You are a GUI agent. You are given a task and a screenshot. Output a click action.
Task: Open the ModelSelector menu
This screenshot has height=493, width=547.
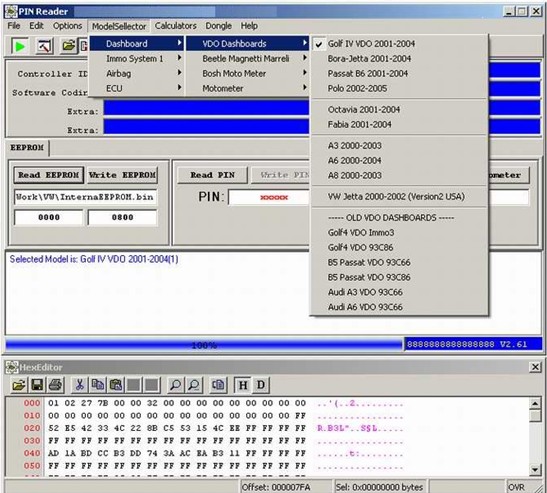[x=119, y=27]
